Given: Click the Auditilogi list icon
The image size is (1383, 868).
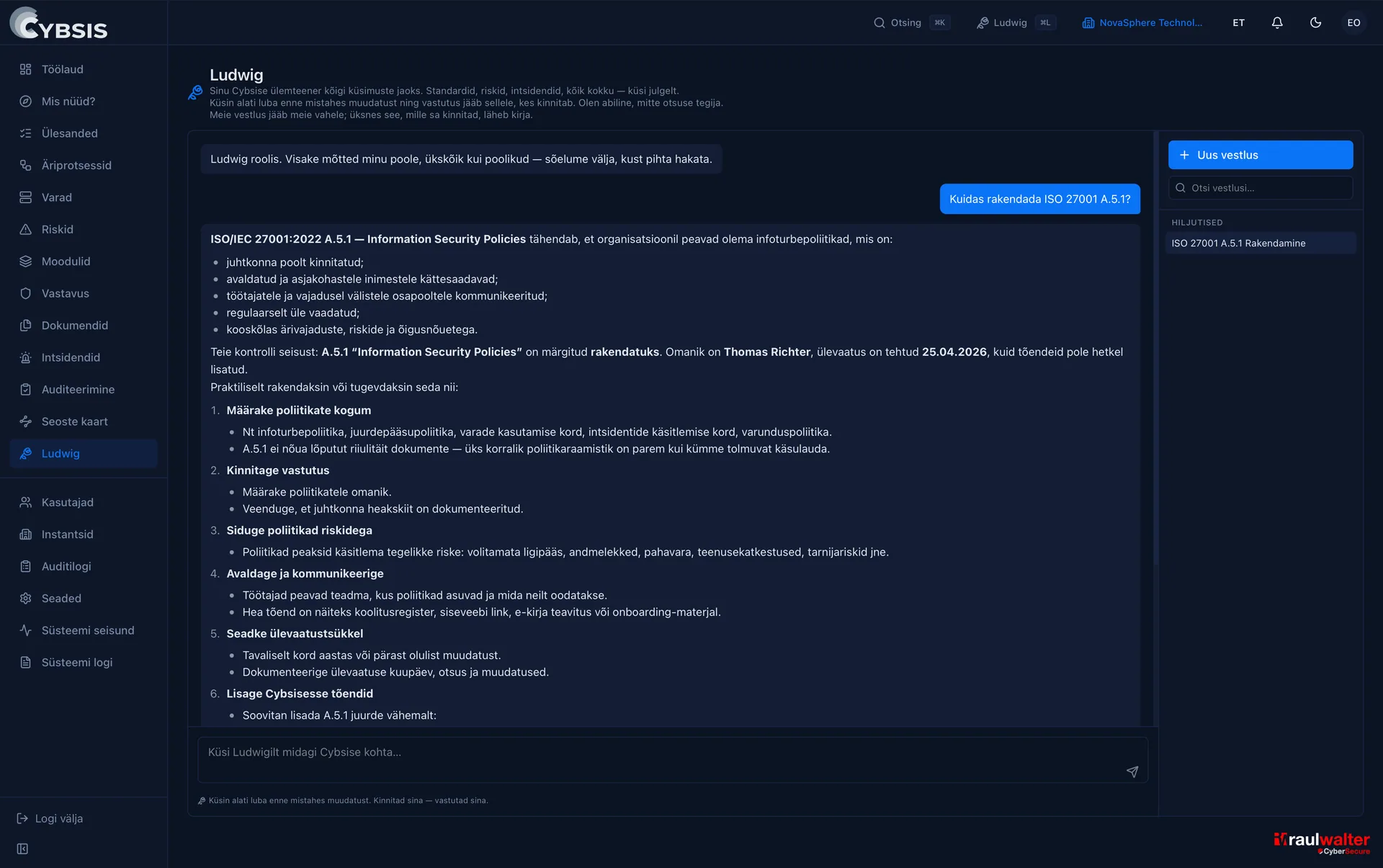Looking at the screenshot, I should [x=26, y=567].
